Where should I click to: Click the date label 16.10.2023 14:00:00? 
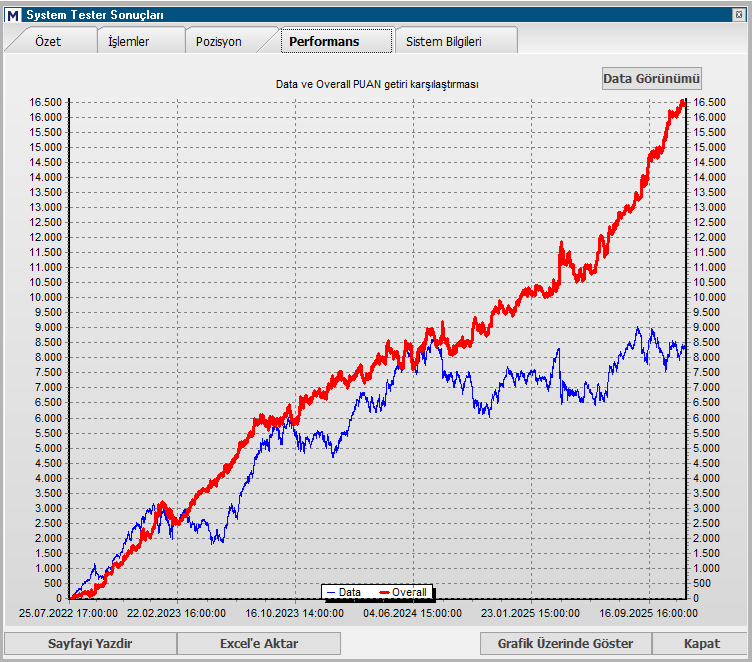pos(294,613)
